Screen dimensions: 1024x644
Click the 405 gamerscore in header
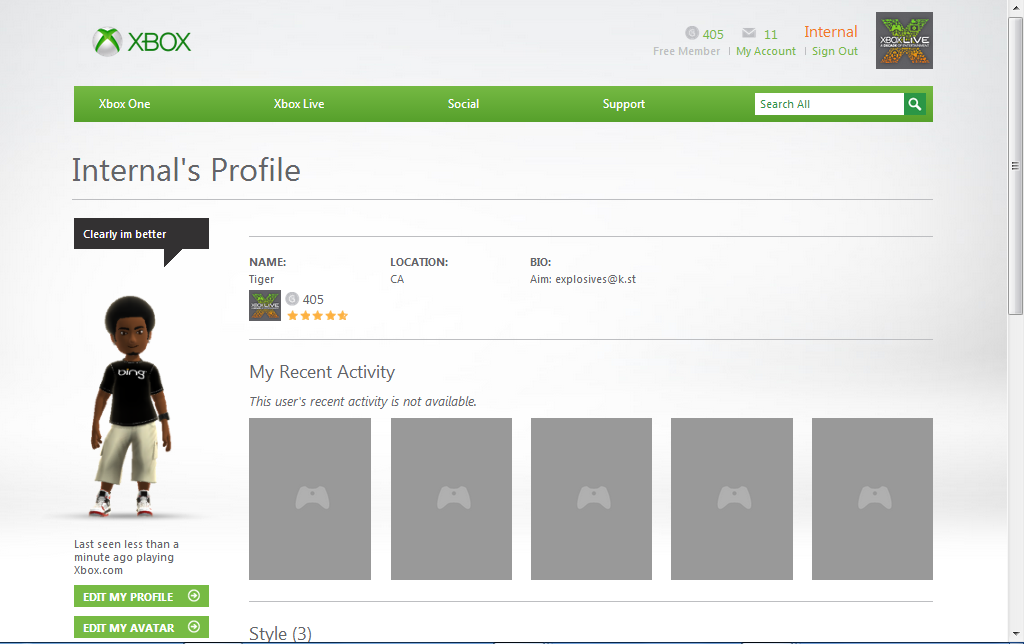(712, 34)
